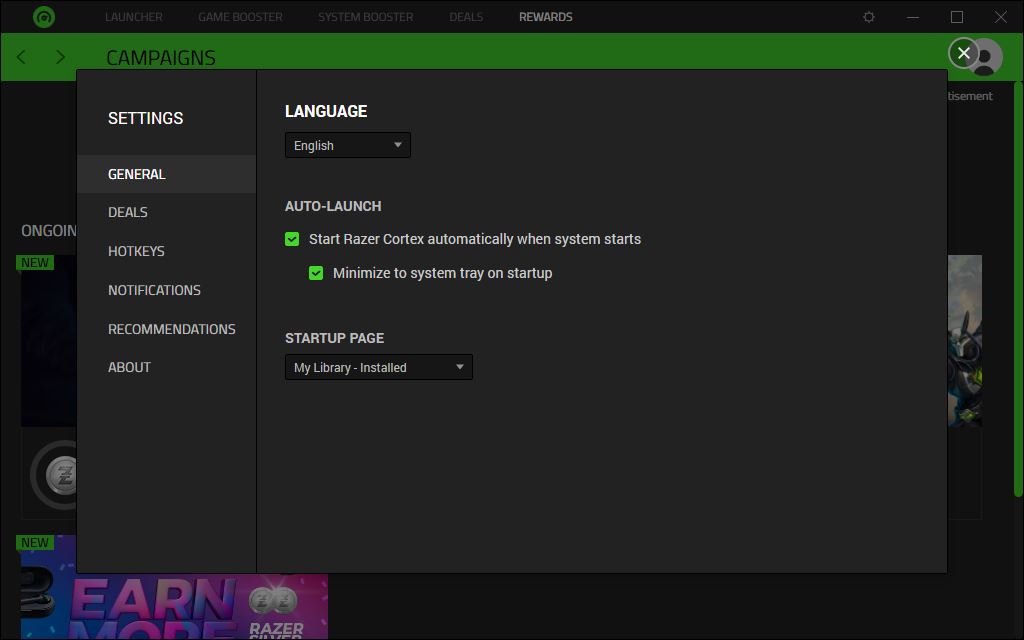
Task: Open the user profile avatar
Action: click(x=985, y=57)
